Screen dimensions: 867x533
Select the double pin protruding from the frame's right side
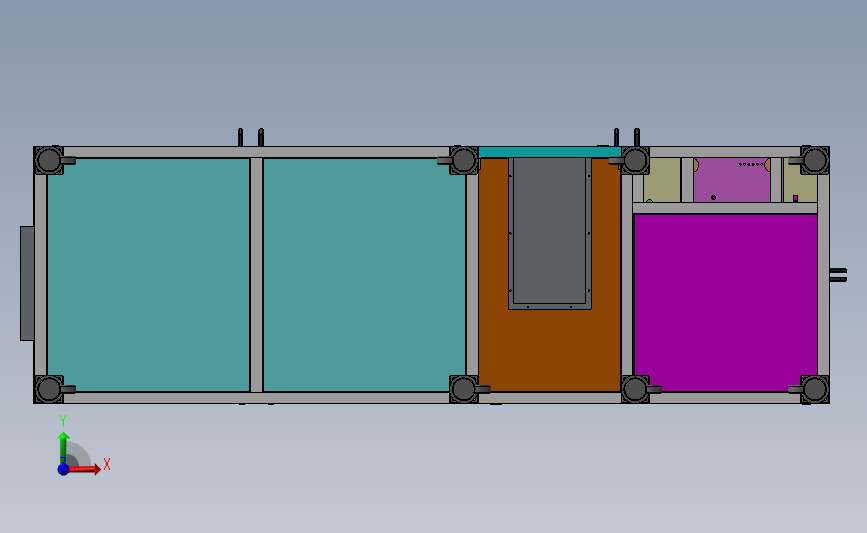[x=838, y=275]
